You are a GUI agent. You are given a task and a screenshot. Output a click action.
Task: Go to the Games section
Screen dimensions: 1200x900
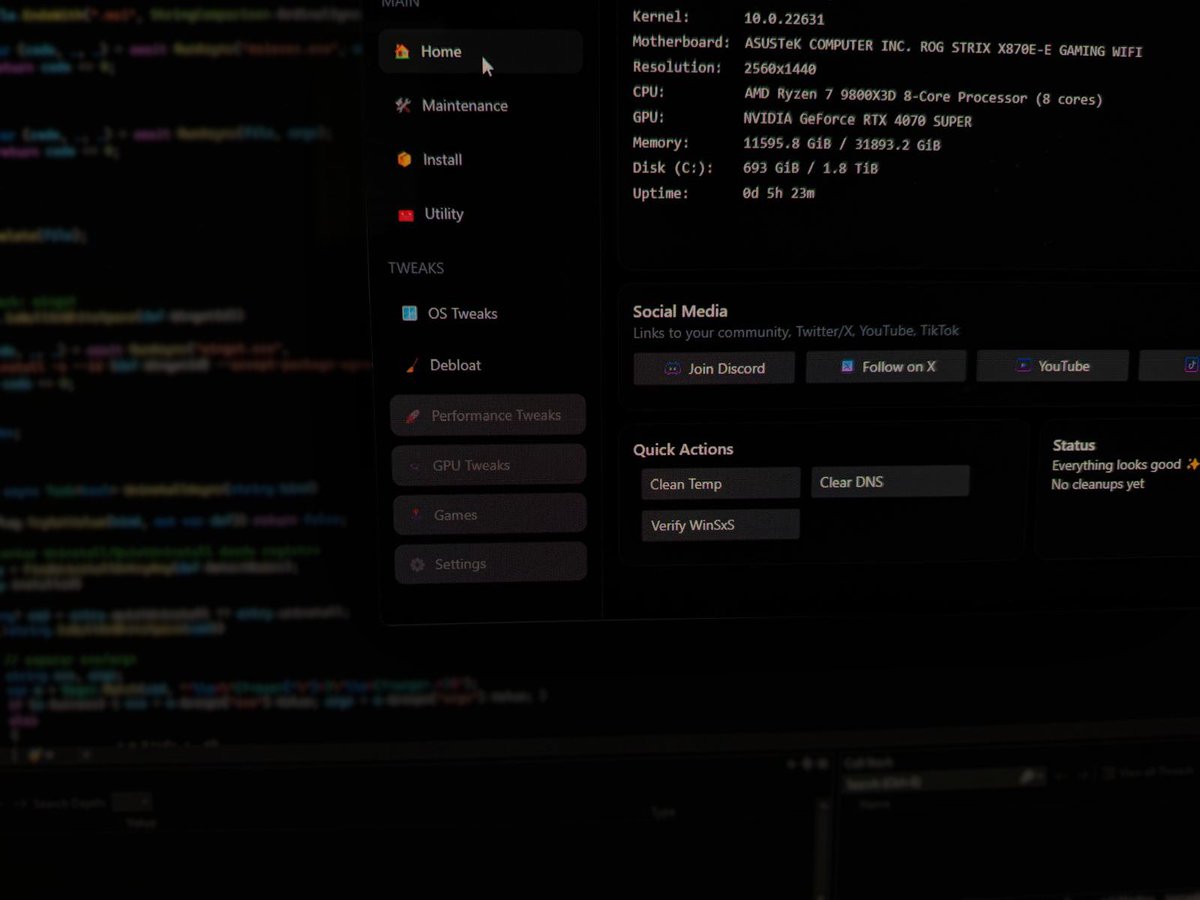click(x=490, y=514)
